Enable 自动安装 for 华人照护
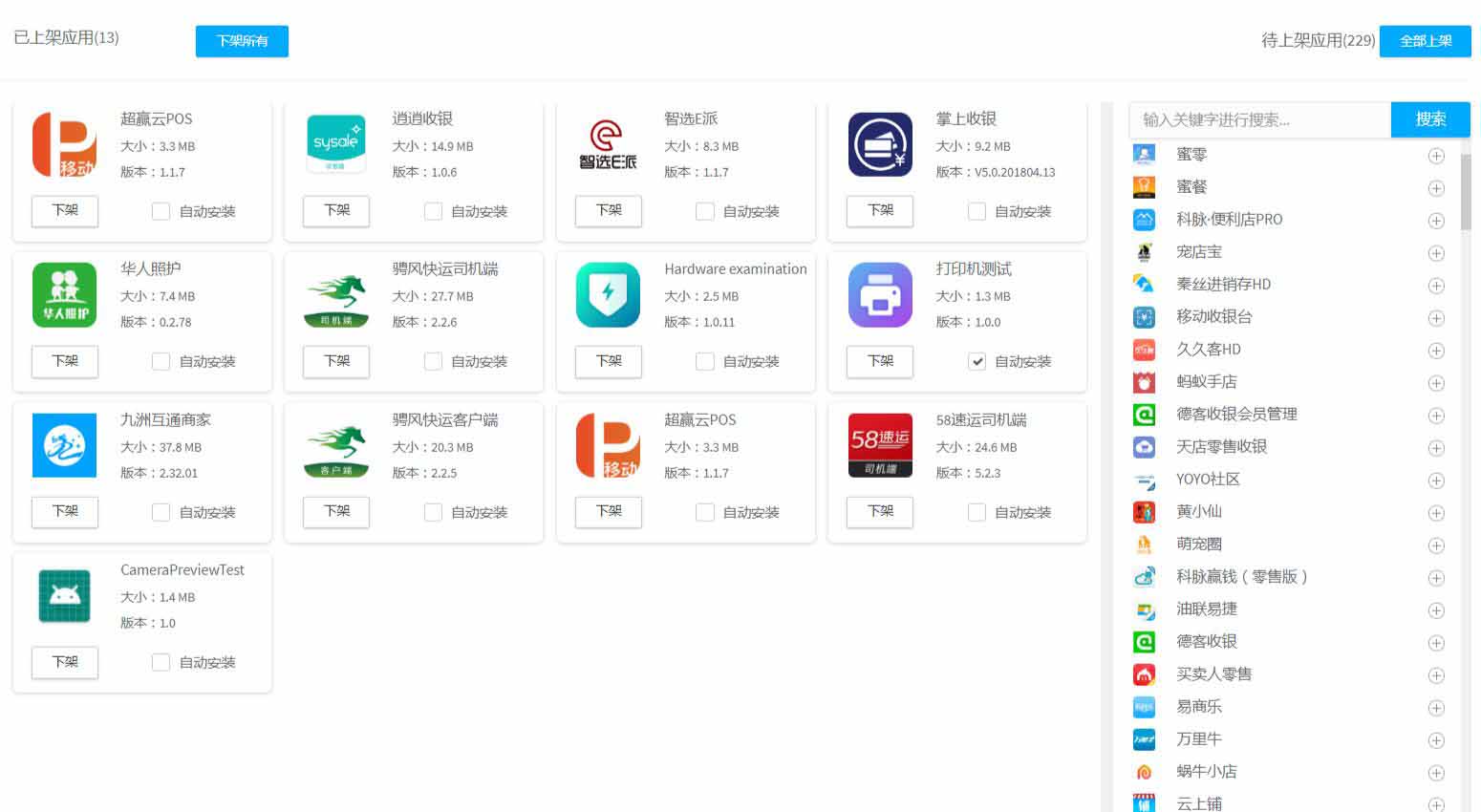The image size is (1481, 812). click(x=161, y=361)
